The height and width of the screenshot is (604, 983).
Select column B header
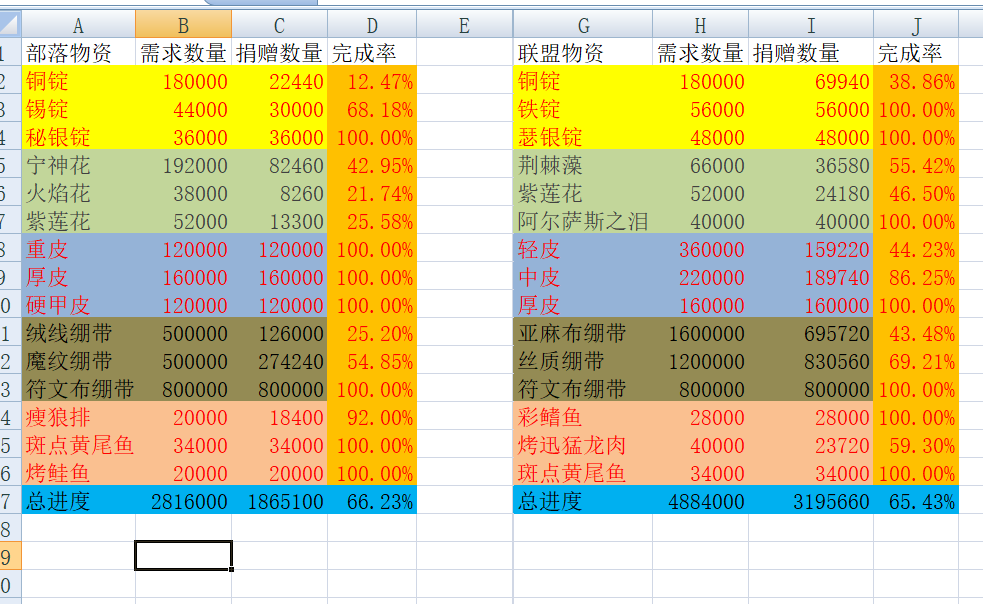183,25
